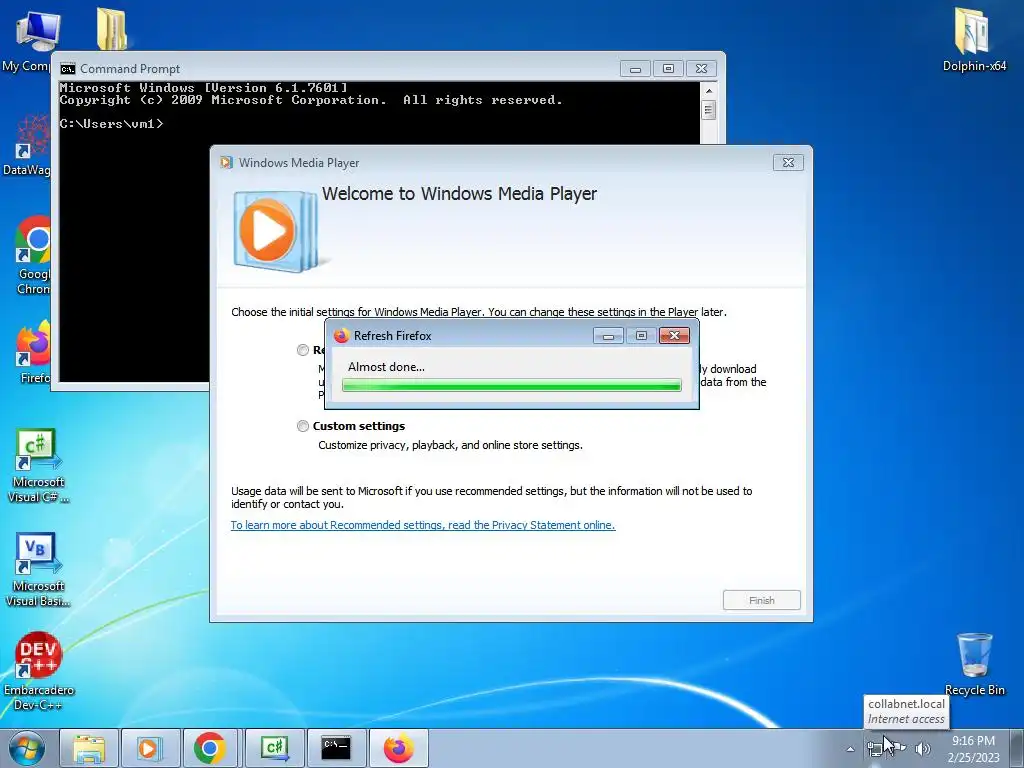Open the clock showing 9:16 PM
Screen dimensions: 1024x768
click(x=973, y=749)
